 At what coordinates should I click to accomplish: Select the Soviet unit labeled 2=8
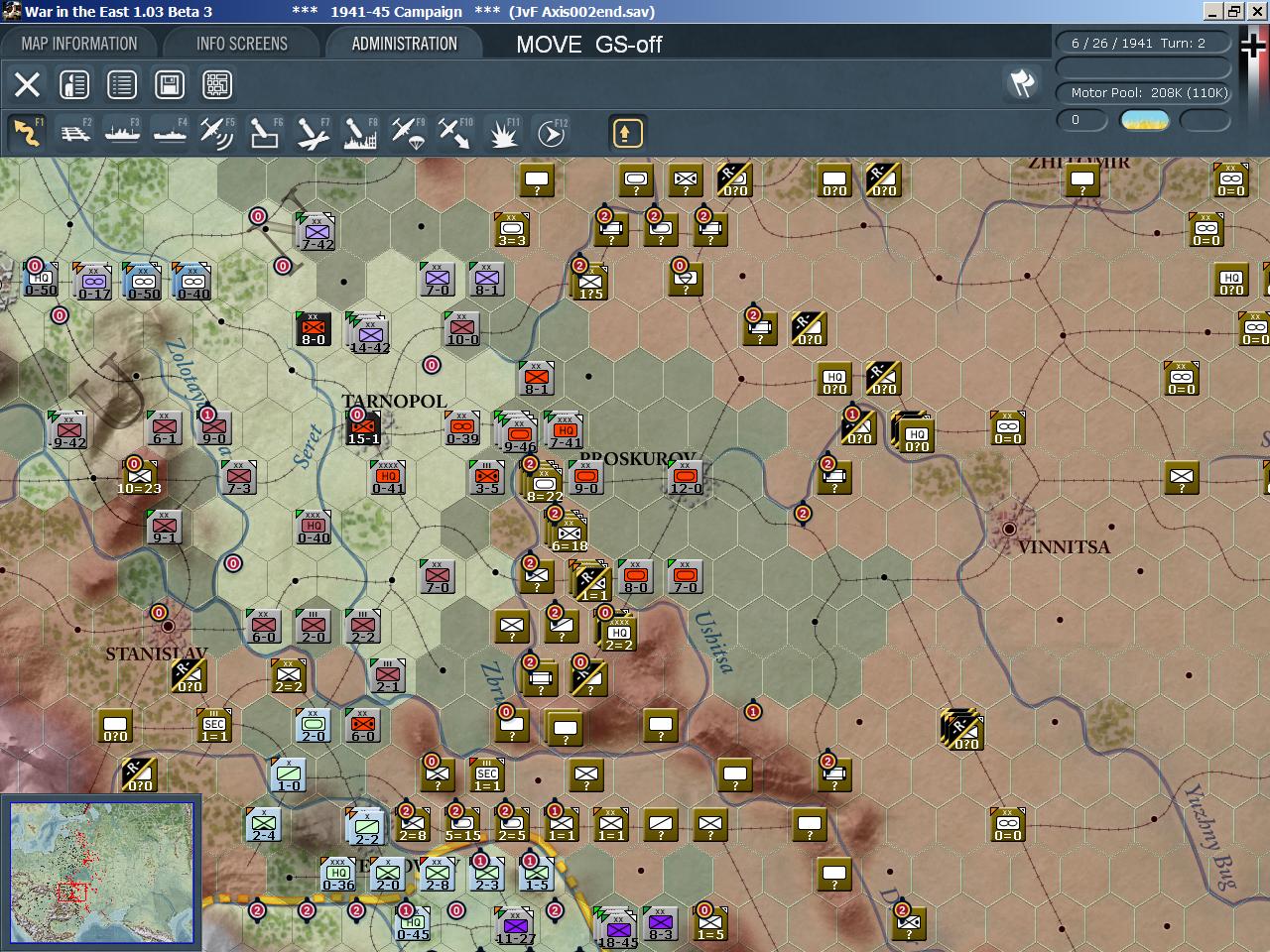(413, 824)
